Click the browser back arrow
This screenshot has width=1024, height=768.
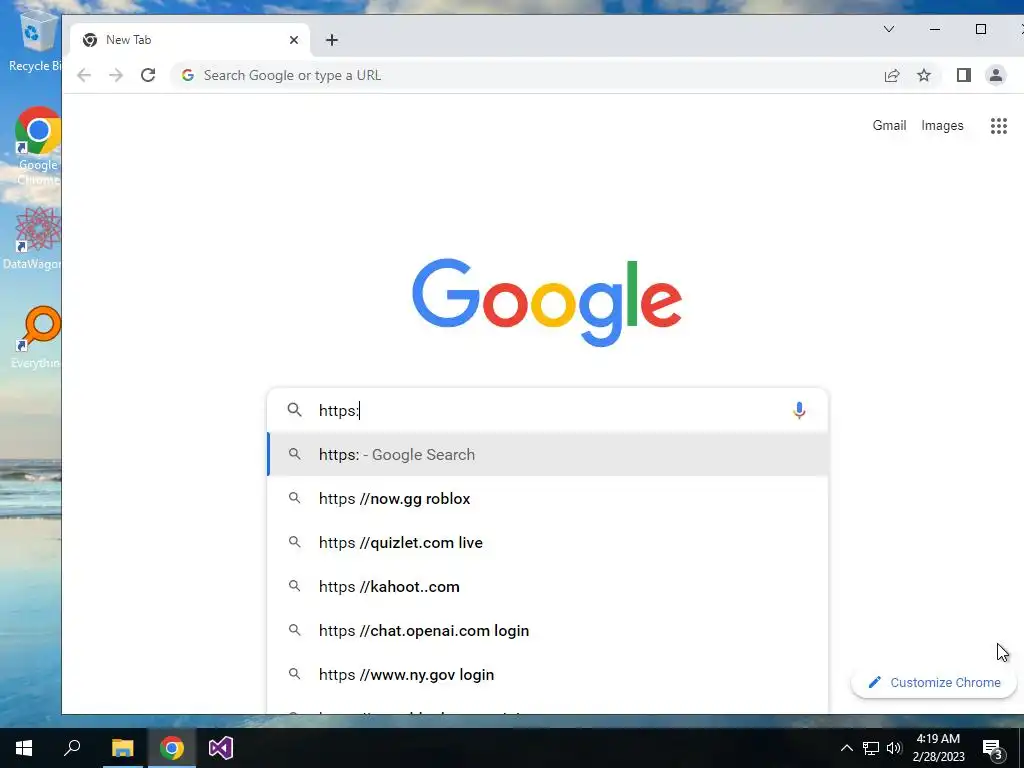84,75
